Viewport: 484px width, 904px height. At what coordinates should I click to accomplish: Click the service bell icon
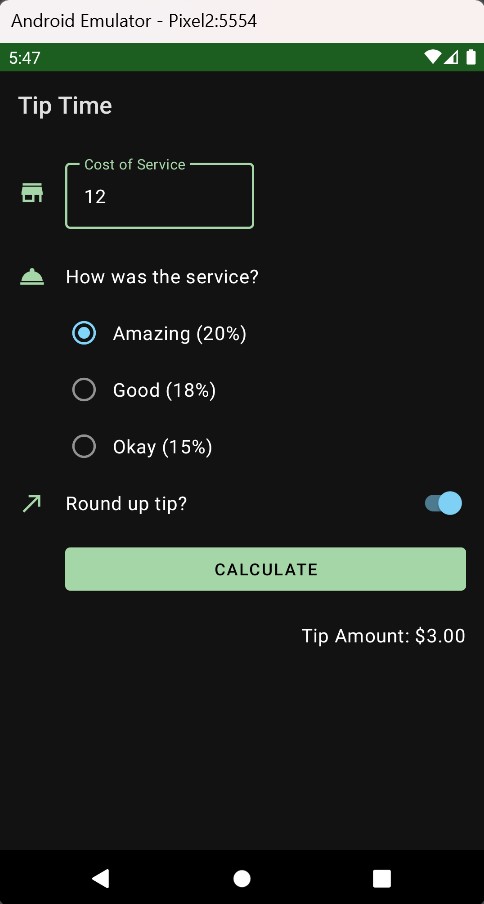32,277
